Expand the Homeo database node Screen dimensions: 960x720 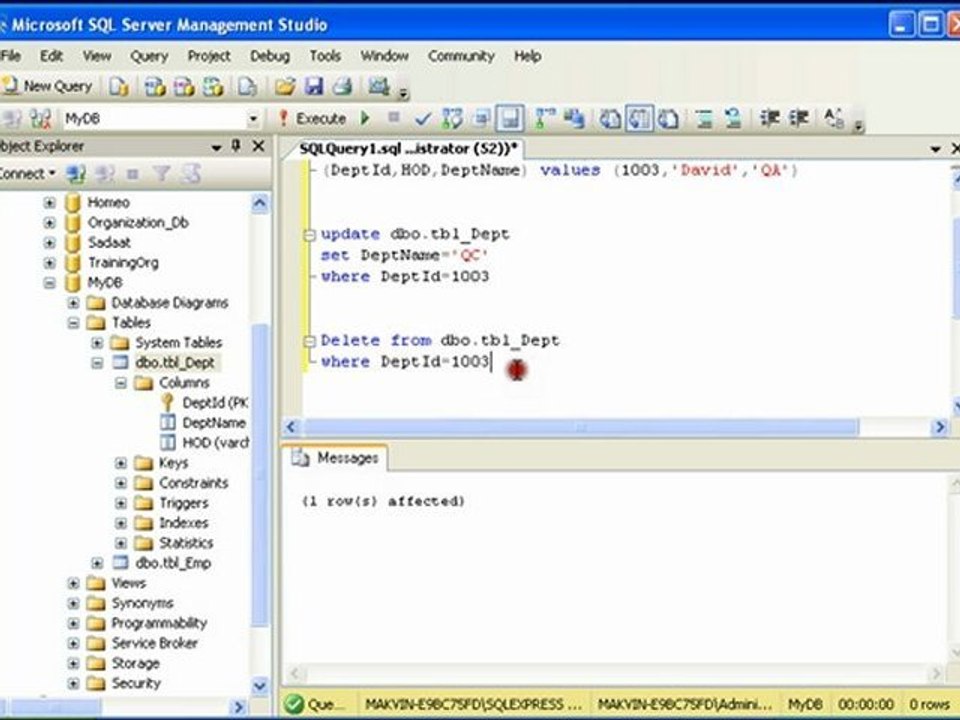pos(50,202)
